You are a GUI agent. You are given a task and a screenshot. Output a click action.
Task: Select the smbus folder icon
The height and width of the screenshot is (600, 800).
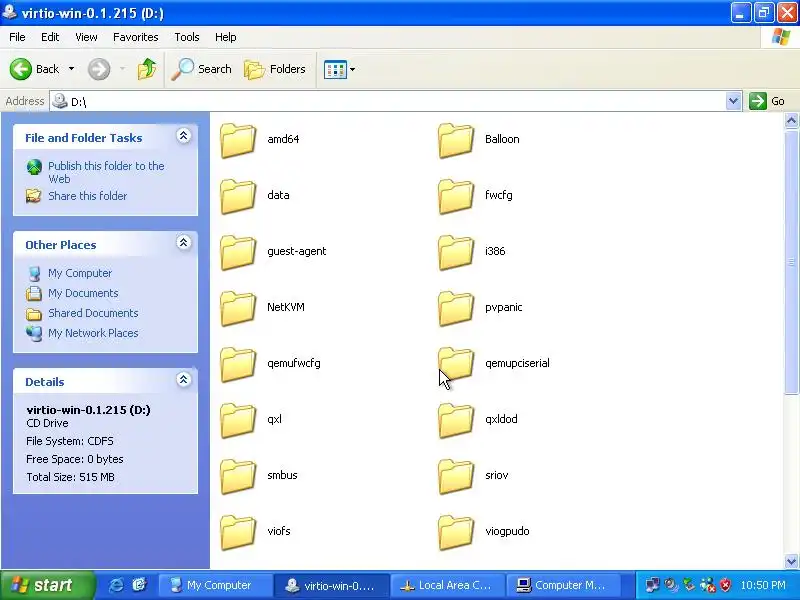click(238, 477)
